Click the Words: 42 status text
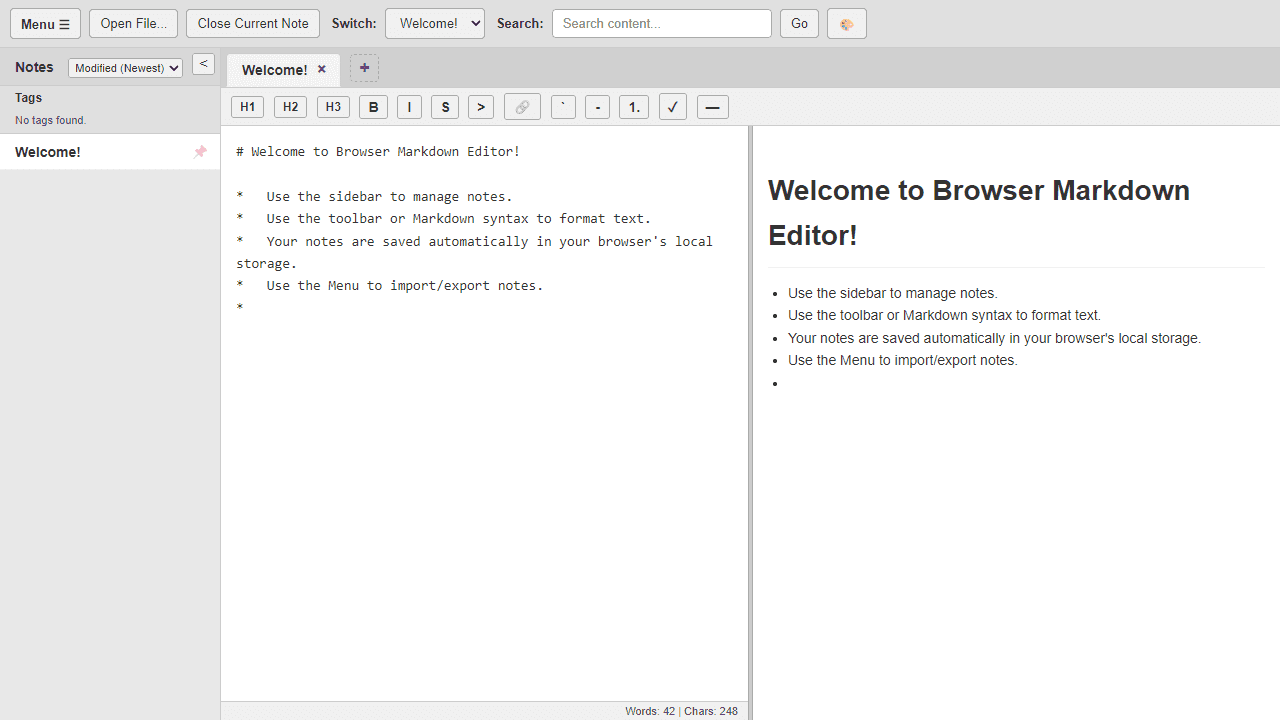 pyautogui.click(x=650, y=711)
